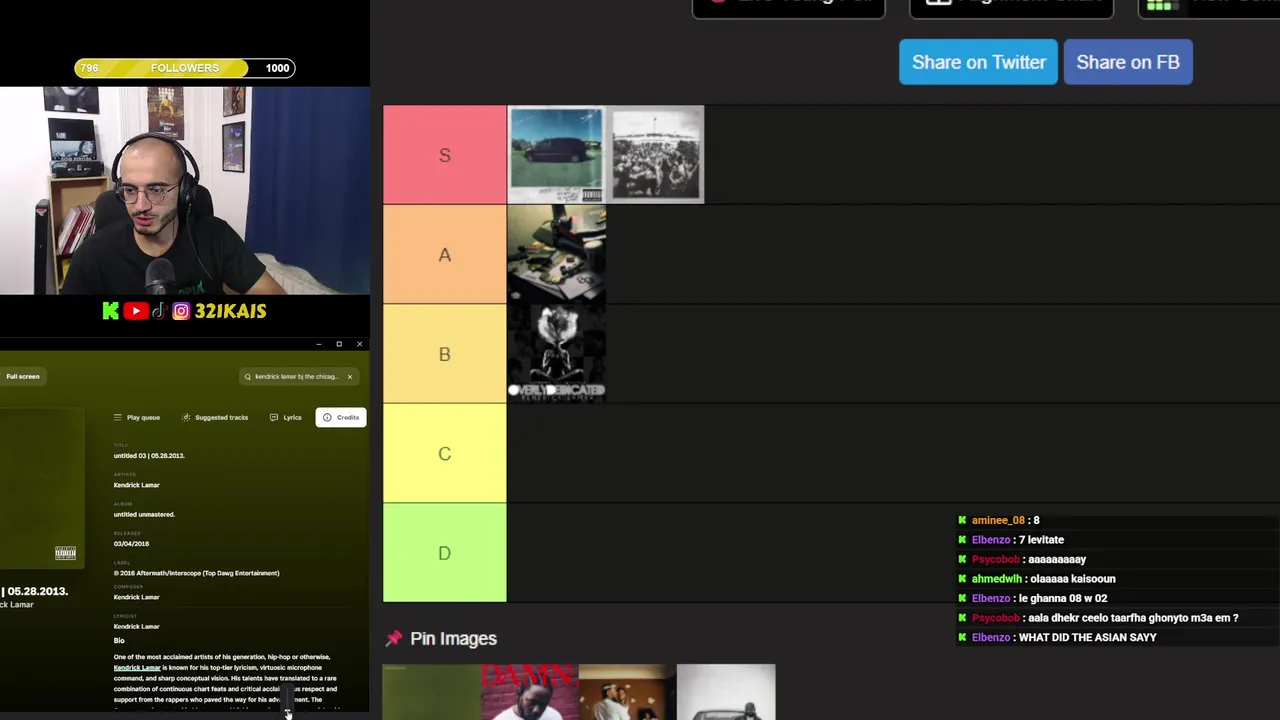
Task: Click the Parental Advisory badge on artwork
Action: (65, 553)
